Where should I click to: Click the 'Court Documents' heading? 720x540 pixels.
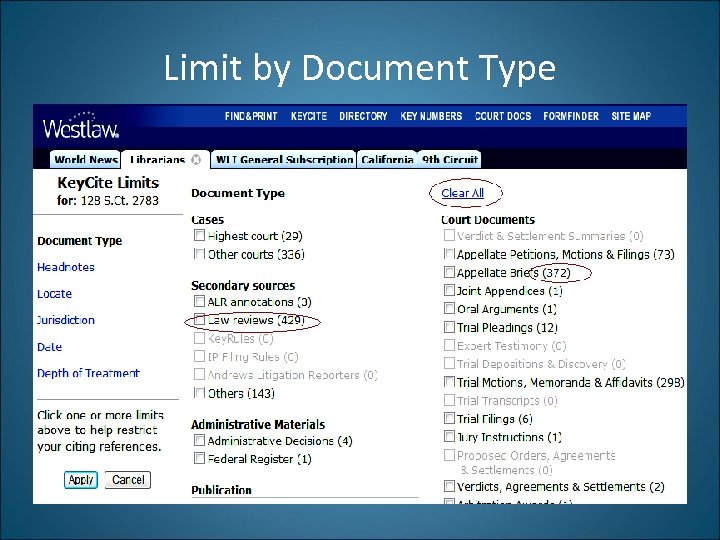(x=488, y=220)
